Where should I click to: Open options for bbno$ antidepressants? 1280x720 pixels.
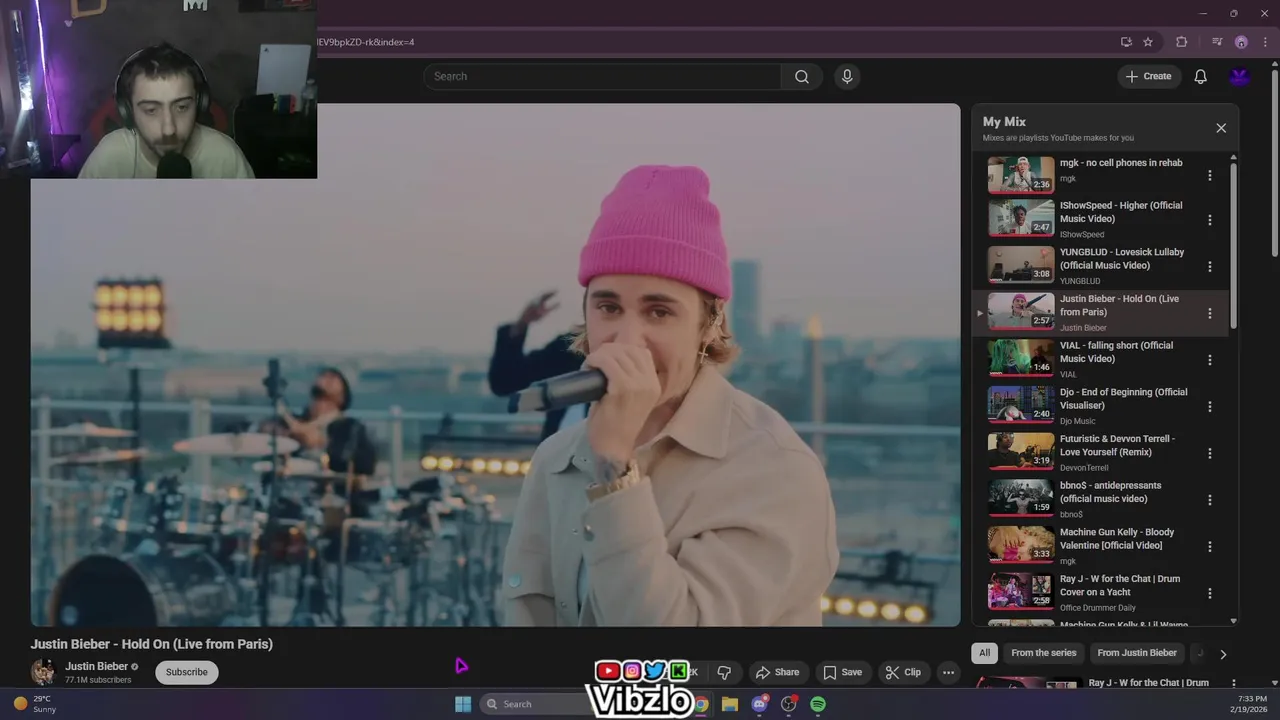click(x=1209, y=500)
